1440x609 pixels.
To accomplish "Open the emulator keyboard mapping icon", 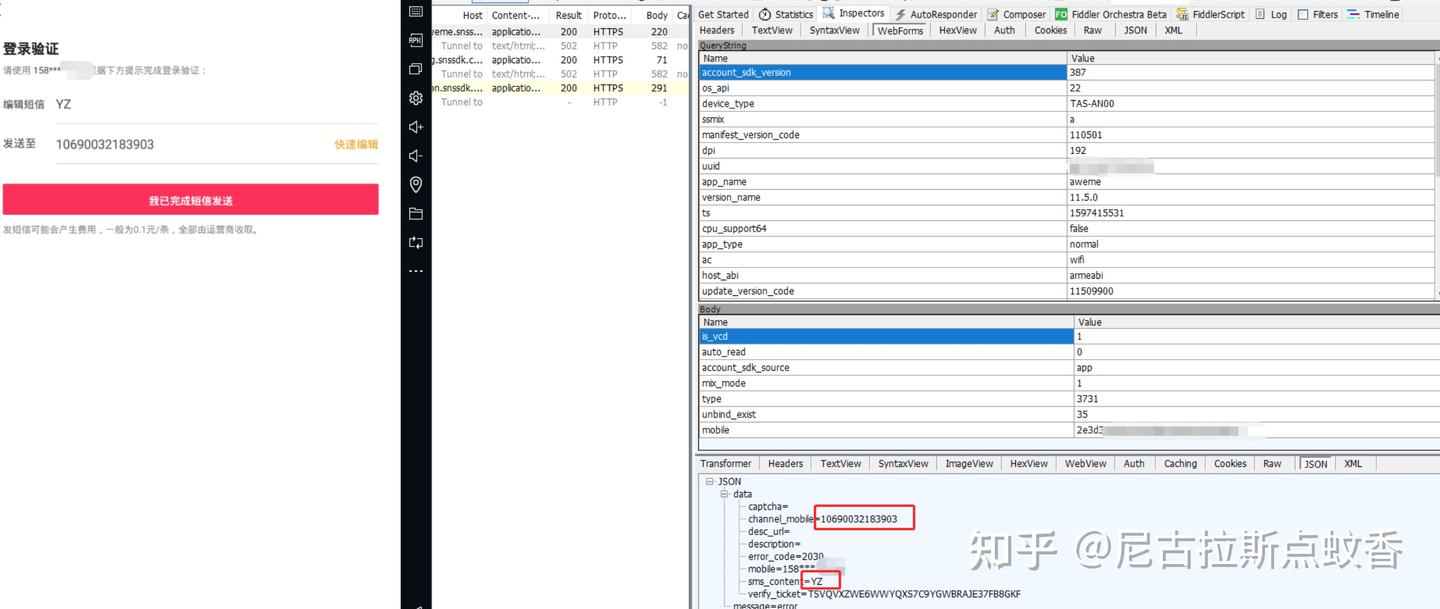I will click(416, 12).
